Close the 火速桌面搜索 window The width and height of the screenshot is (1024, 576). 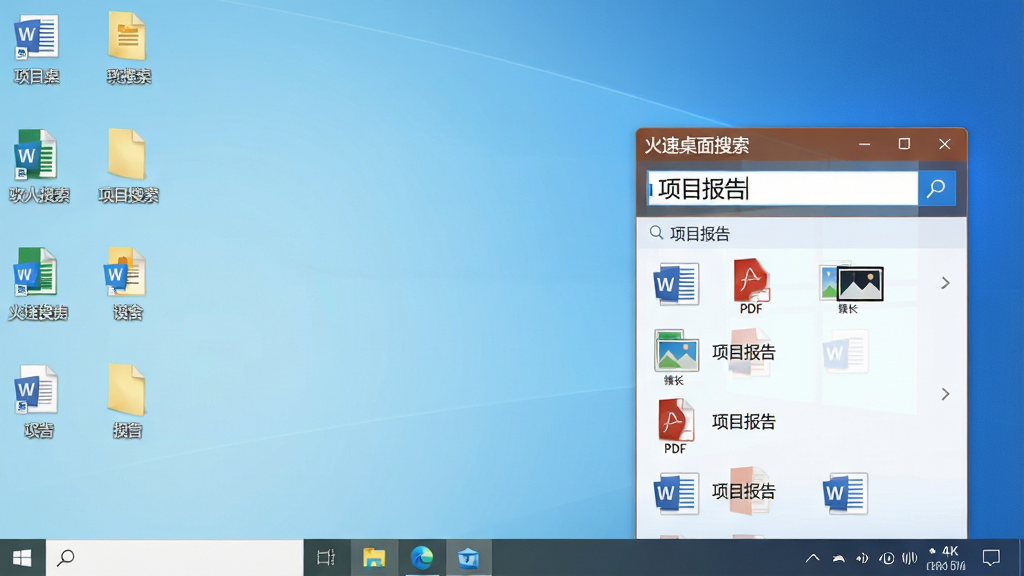pos(944,144)
